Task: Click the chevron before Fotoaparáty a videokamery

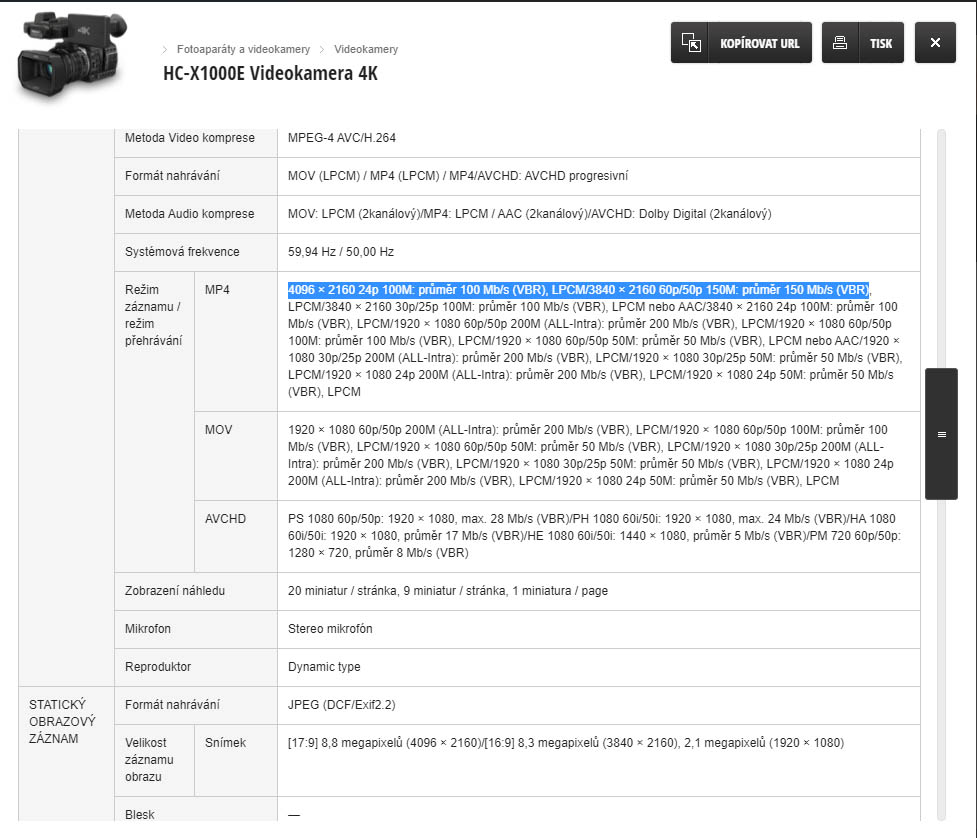Action: point(164,49)
